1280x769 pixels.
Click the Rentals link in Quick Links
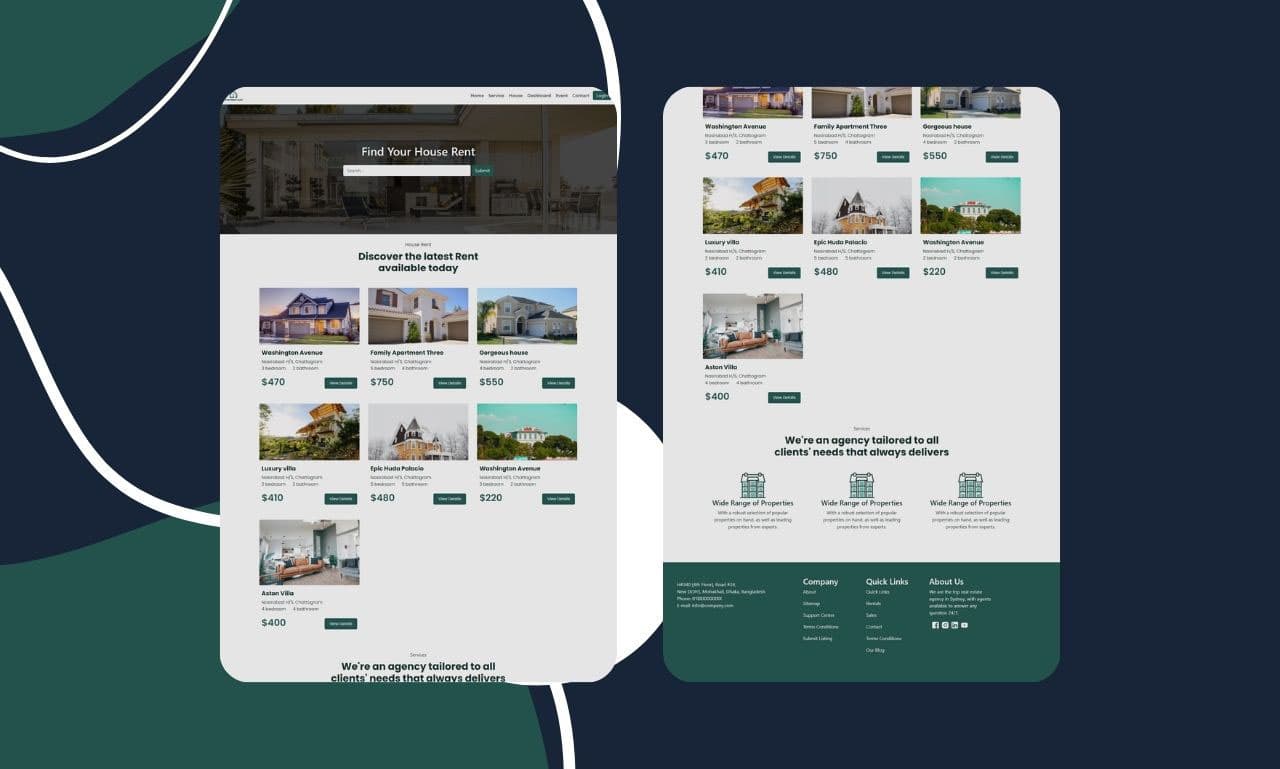(x=873, y=604)
